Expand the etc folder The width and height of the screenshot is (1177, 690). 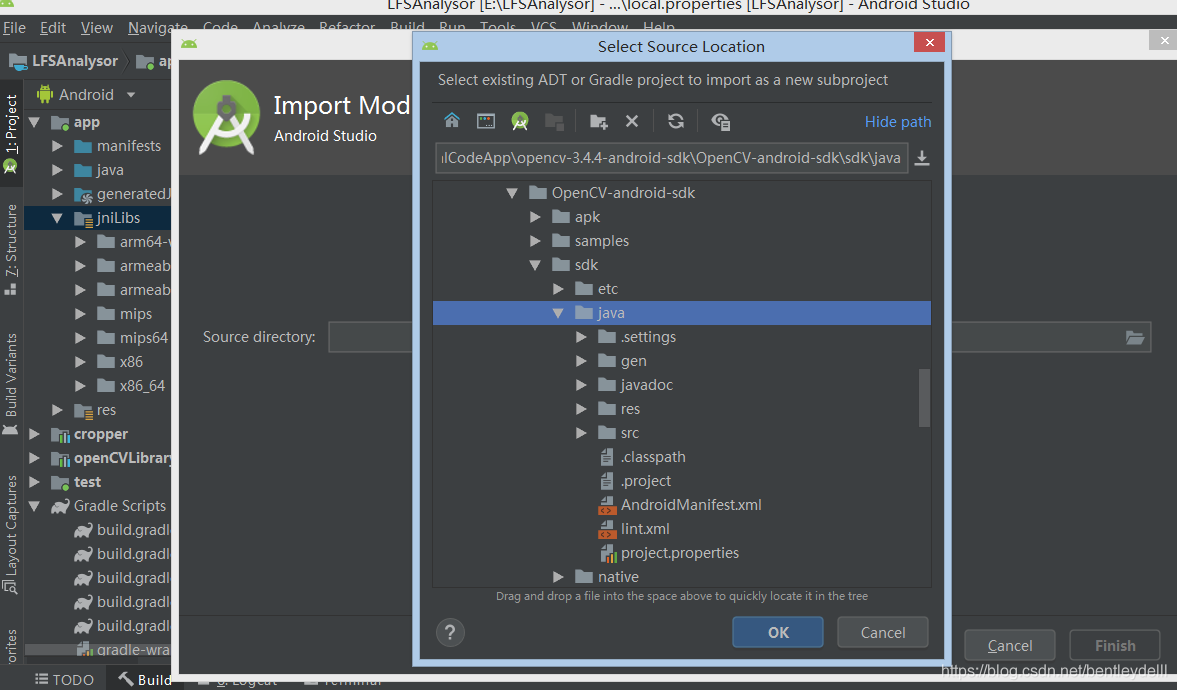click(x=558, y=289)
